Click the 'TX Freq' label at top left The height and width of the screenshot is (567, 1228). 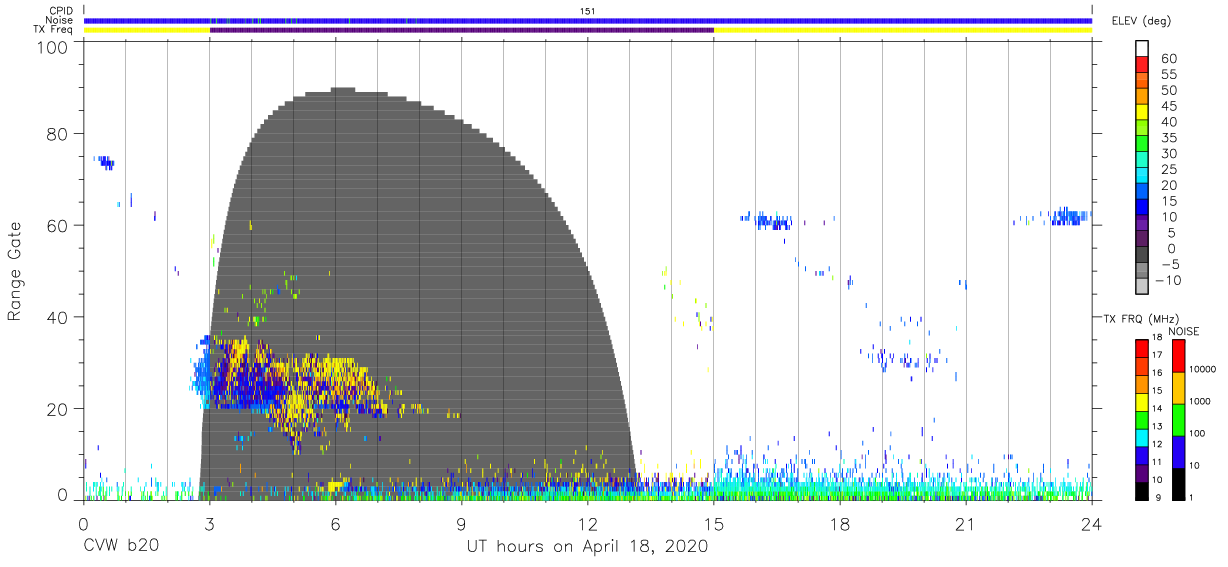[54, 30]
